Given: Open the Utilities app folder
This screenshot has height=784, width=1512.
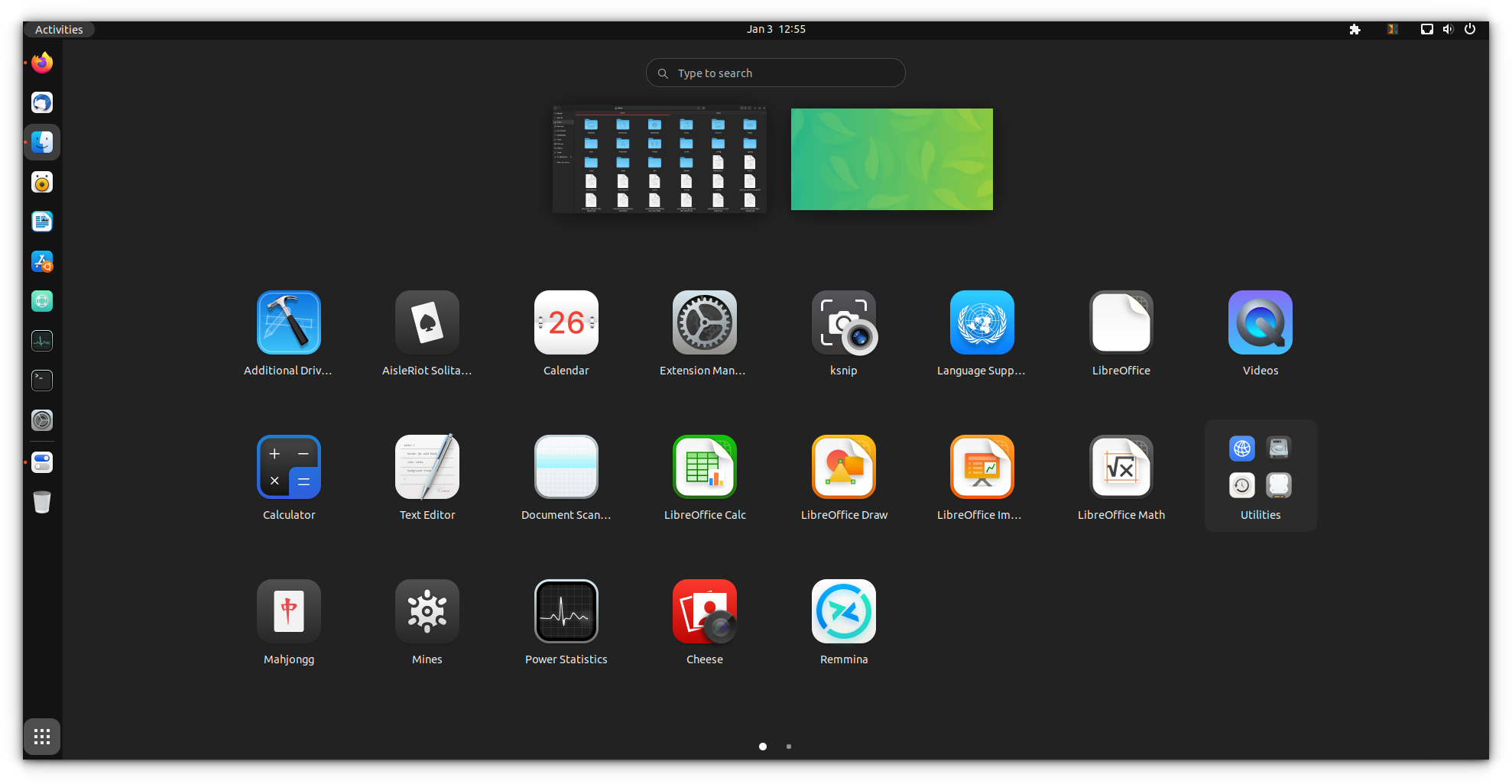Looking at the screenshot, I should pyautogui.click(x=1260, y=467).
